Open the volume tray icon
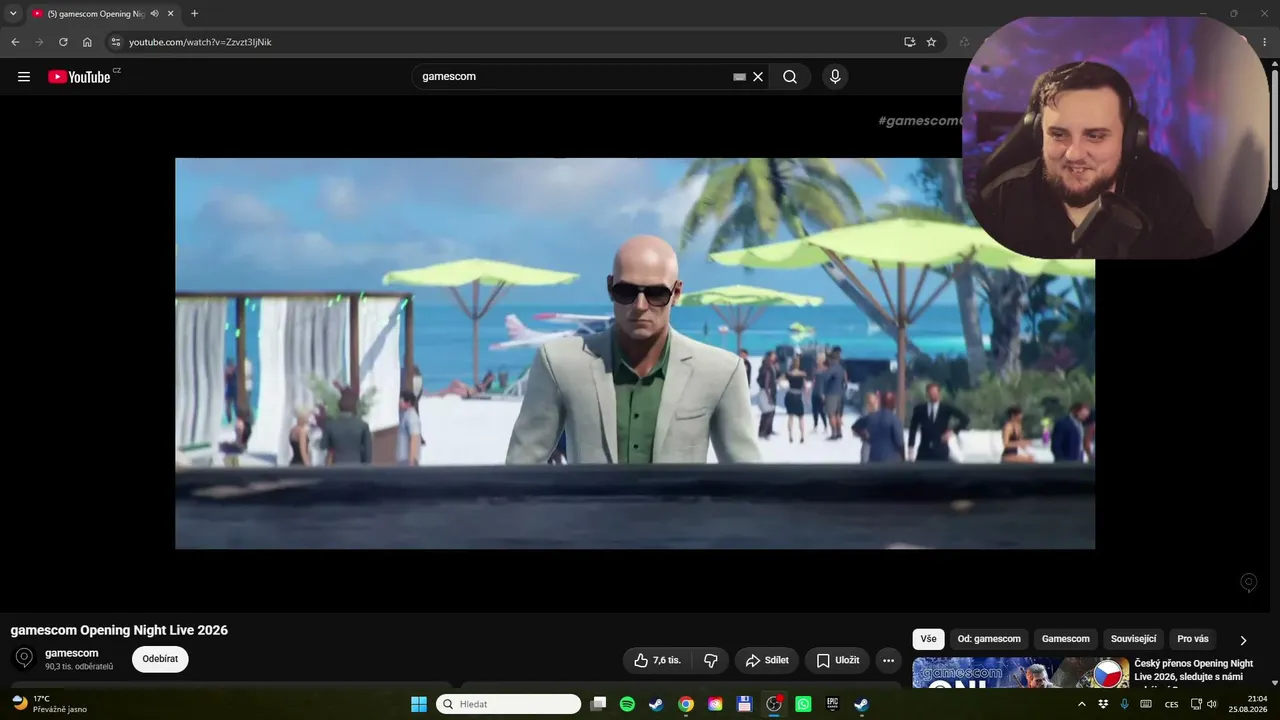 pos(1212,704)
